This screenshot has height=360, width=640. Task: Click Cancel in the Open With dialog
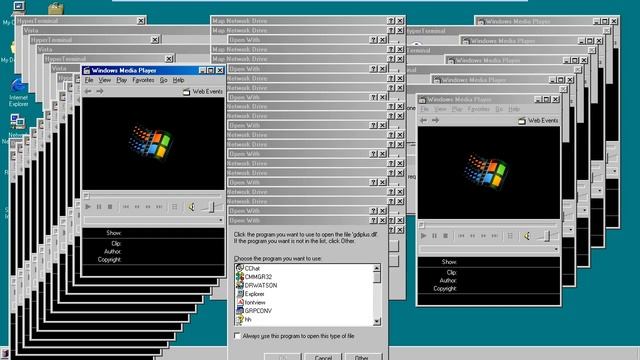click(323, 357)
